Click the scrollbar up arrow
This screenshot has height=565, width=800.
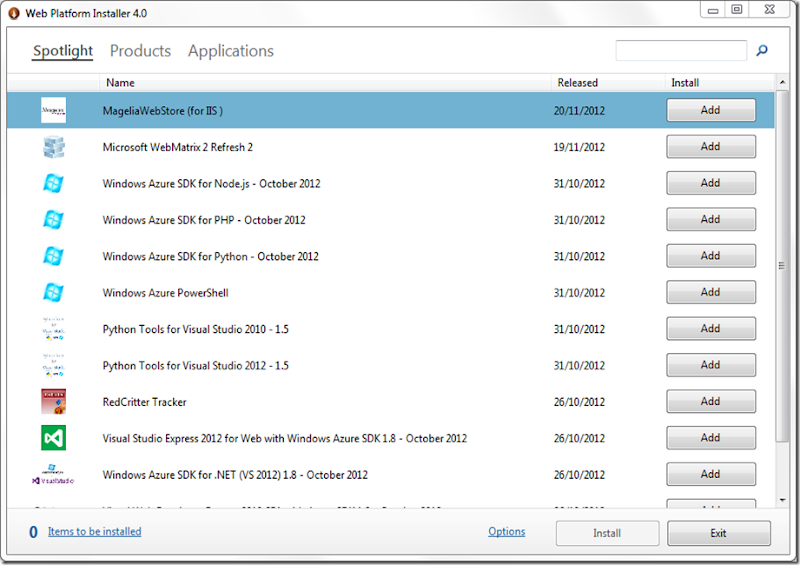point(782,82)
